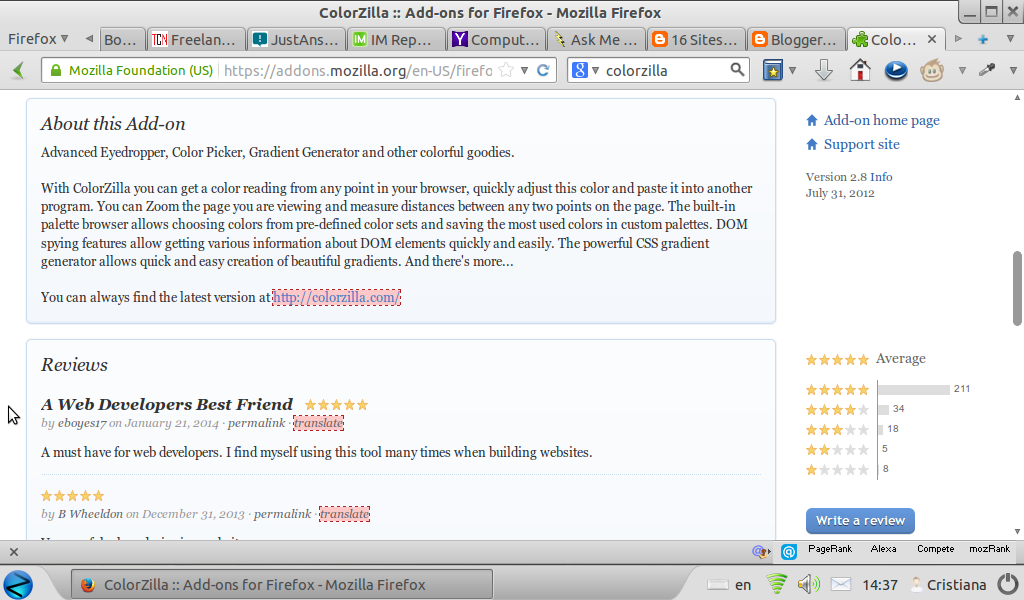The height and width of the screenshot is (600, 1024).
Task: Click the search magnifier icon in search box
Action: 737,70
